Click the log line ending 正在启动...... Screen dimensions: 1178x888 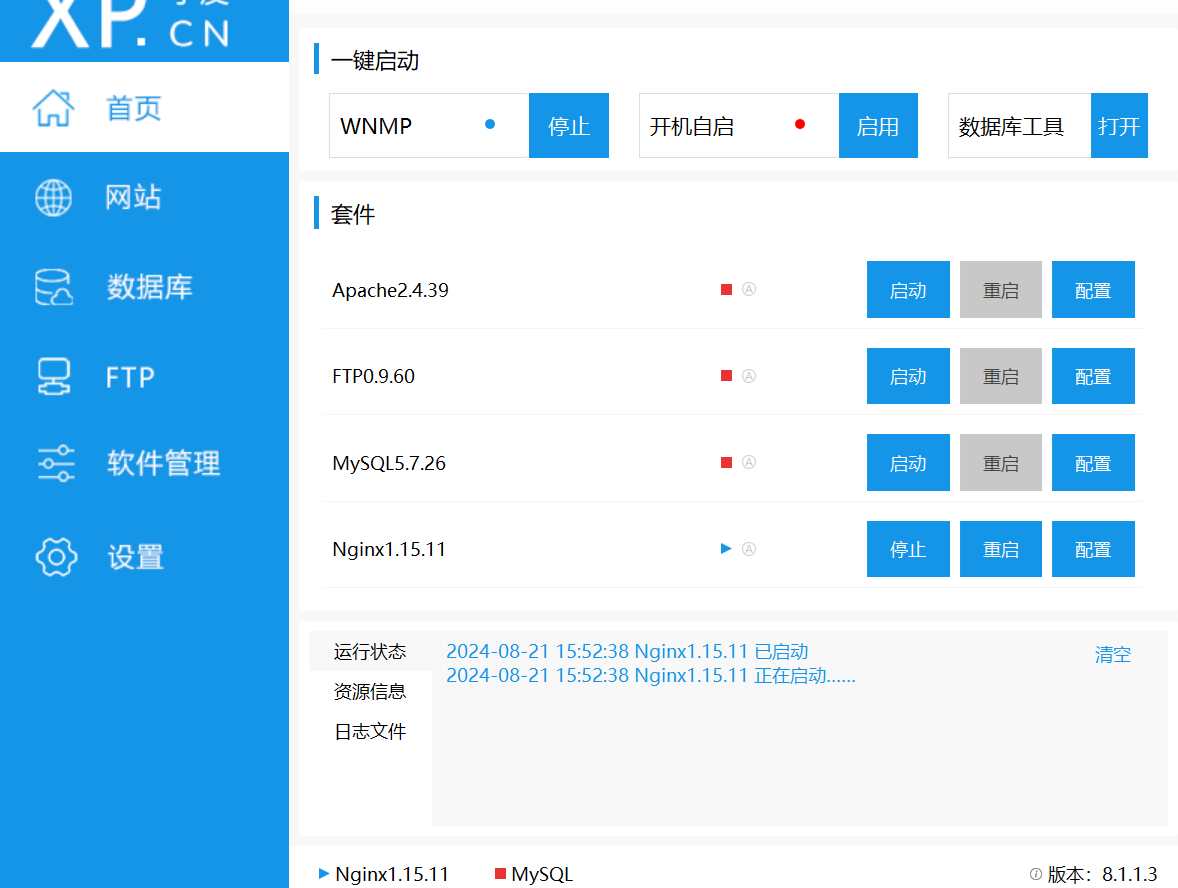click(x=651, y=675)
